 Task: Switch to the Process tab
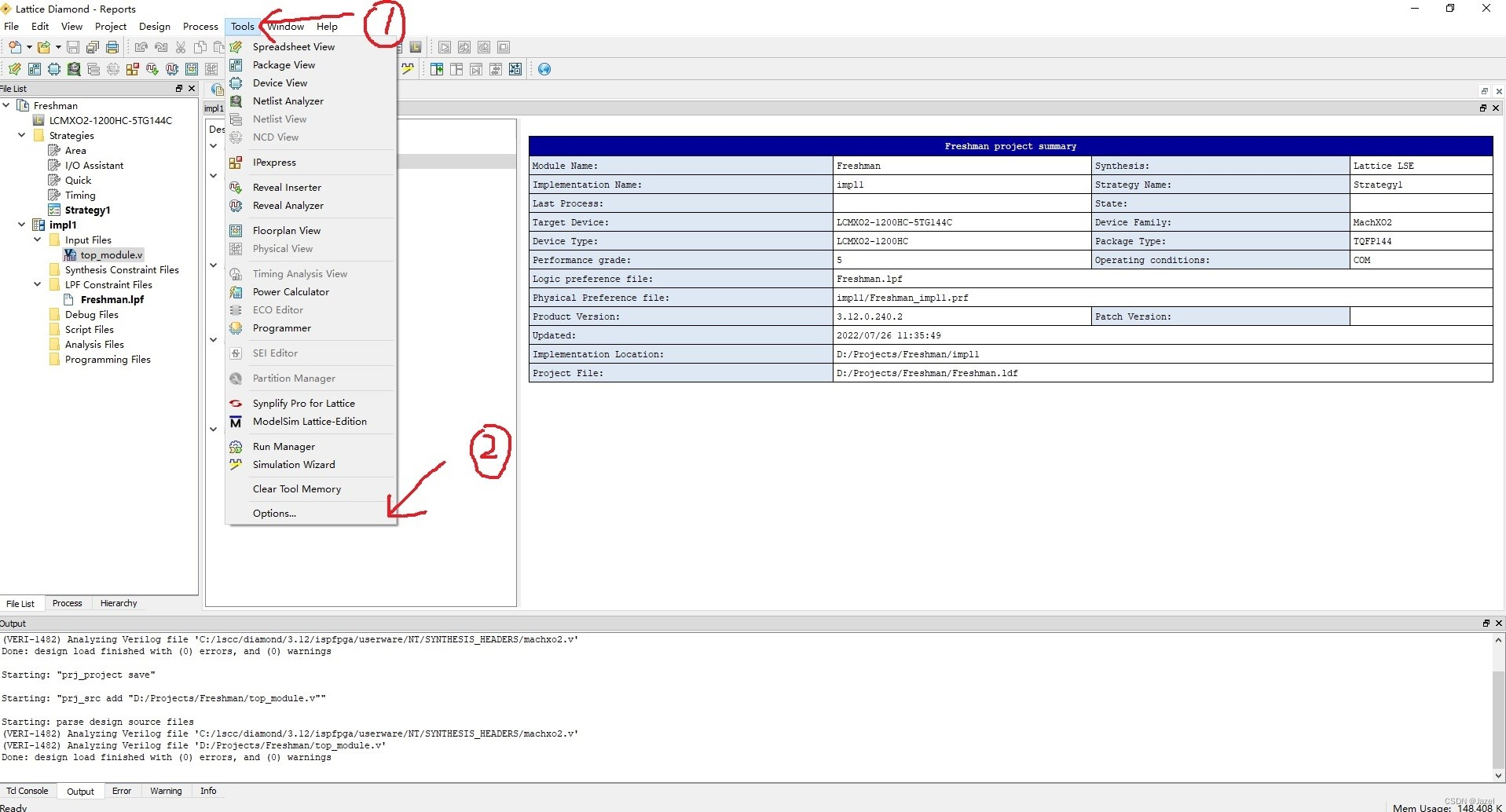(x=68, y=603)
